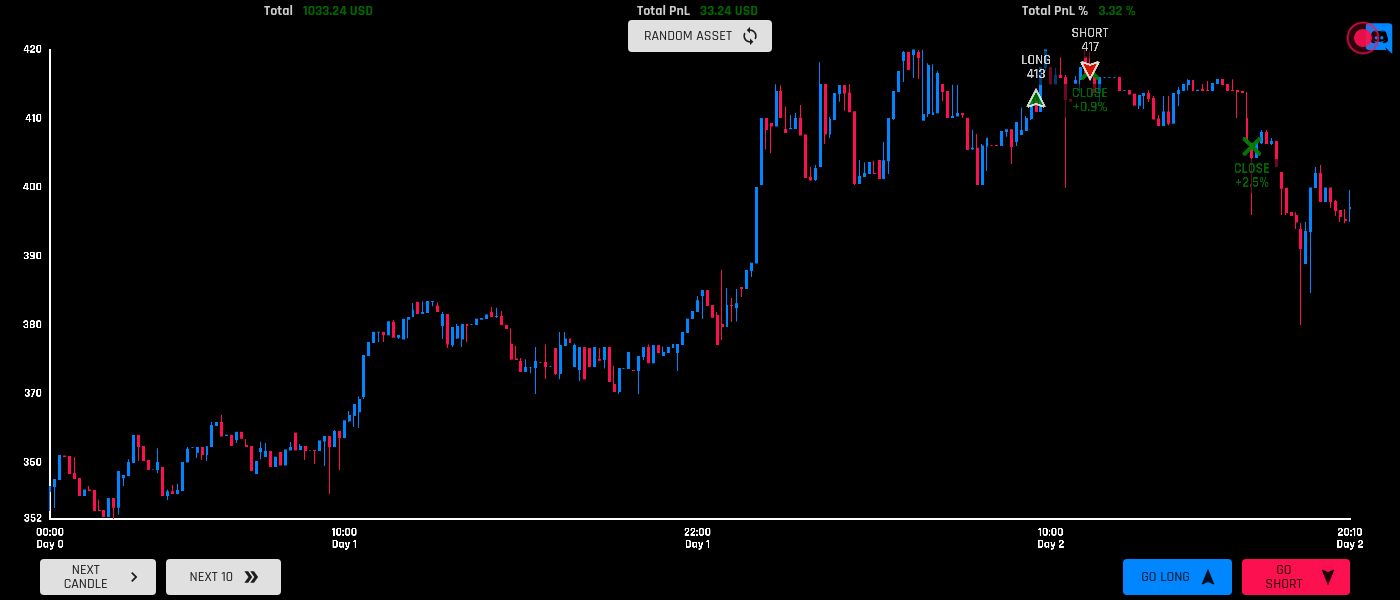1400x600 pixels.
Task: Click the up arrow icon on Go Long button
Action: point(1209,576)
